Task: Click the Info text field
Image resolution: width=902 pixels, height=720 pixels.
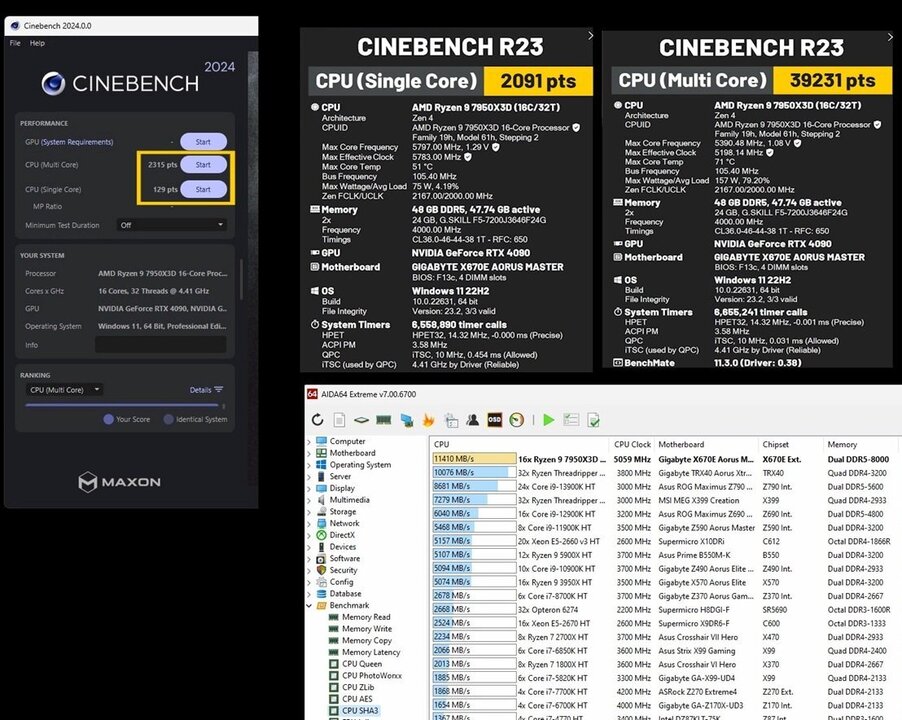Action: click(x=160, y=345)
